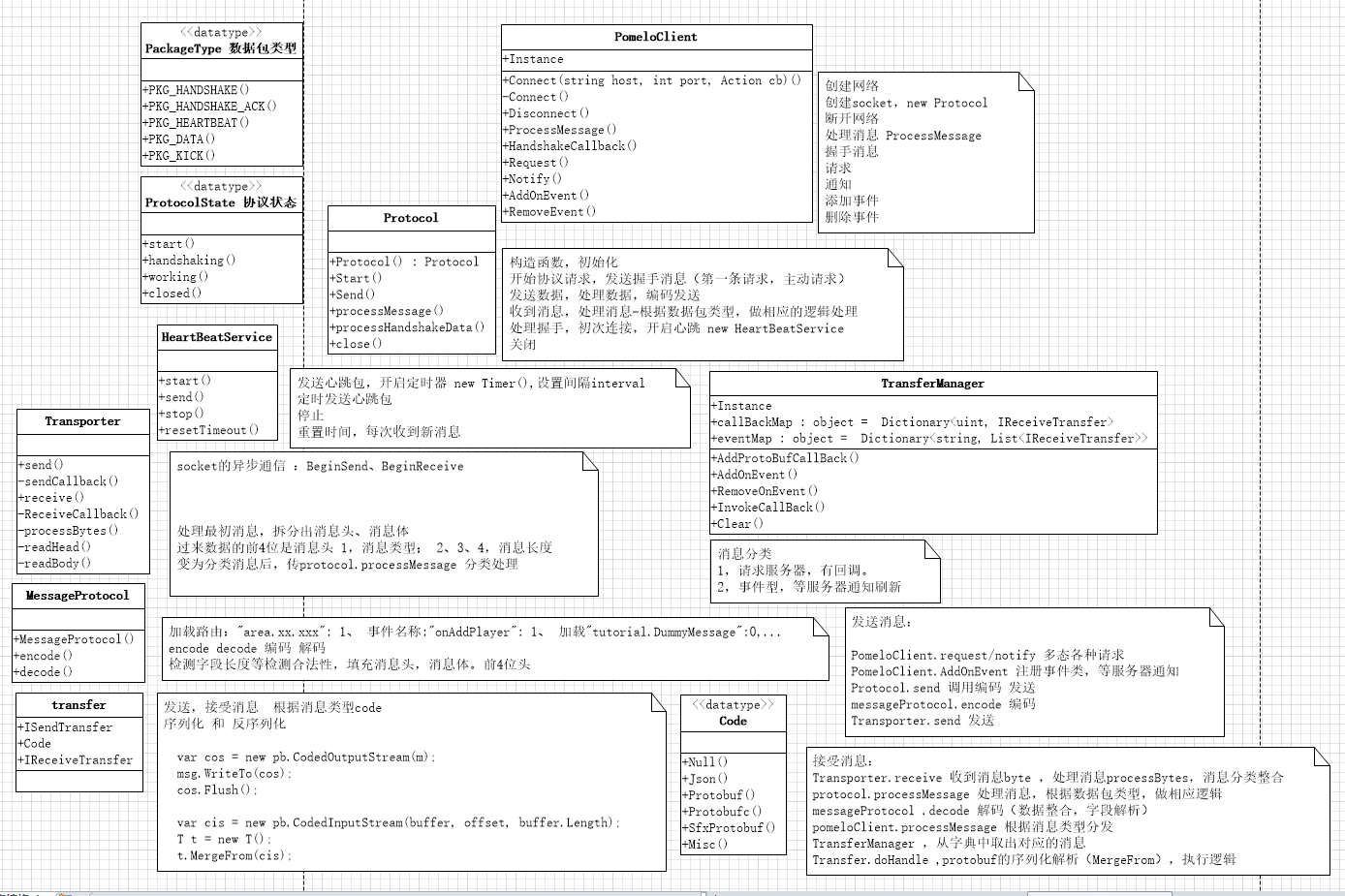This screenshot has width=1345, height=896.
Task: Select +SfxProtobuf() in Code datatype
Action: [x=730, y=828]
